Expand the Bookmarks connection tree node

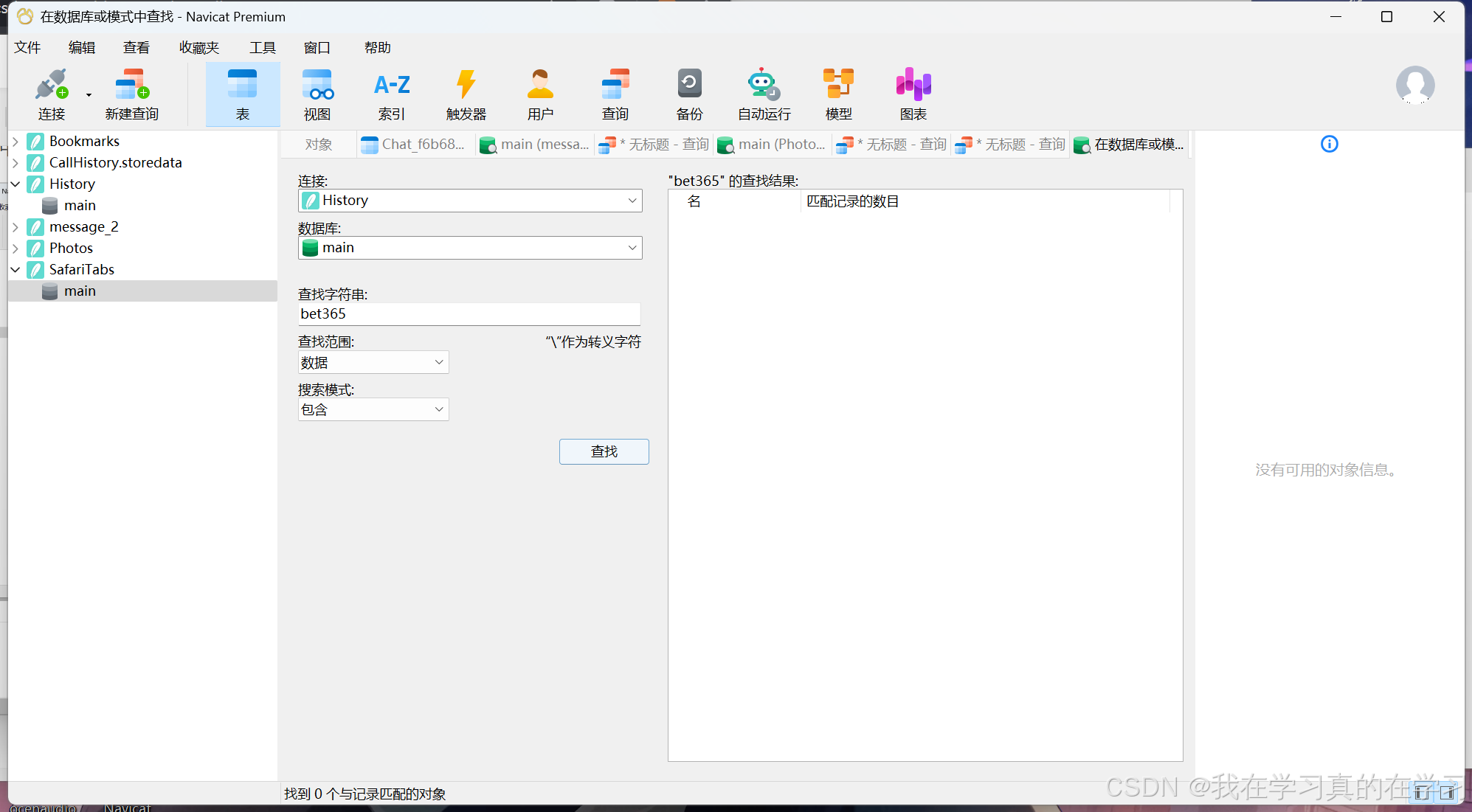click(x=15, y=141)
